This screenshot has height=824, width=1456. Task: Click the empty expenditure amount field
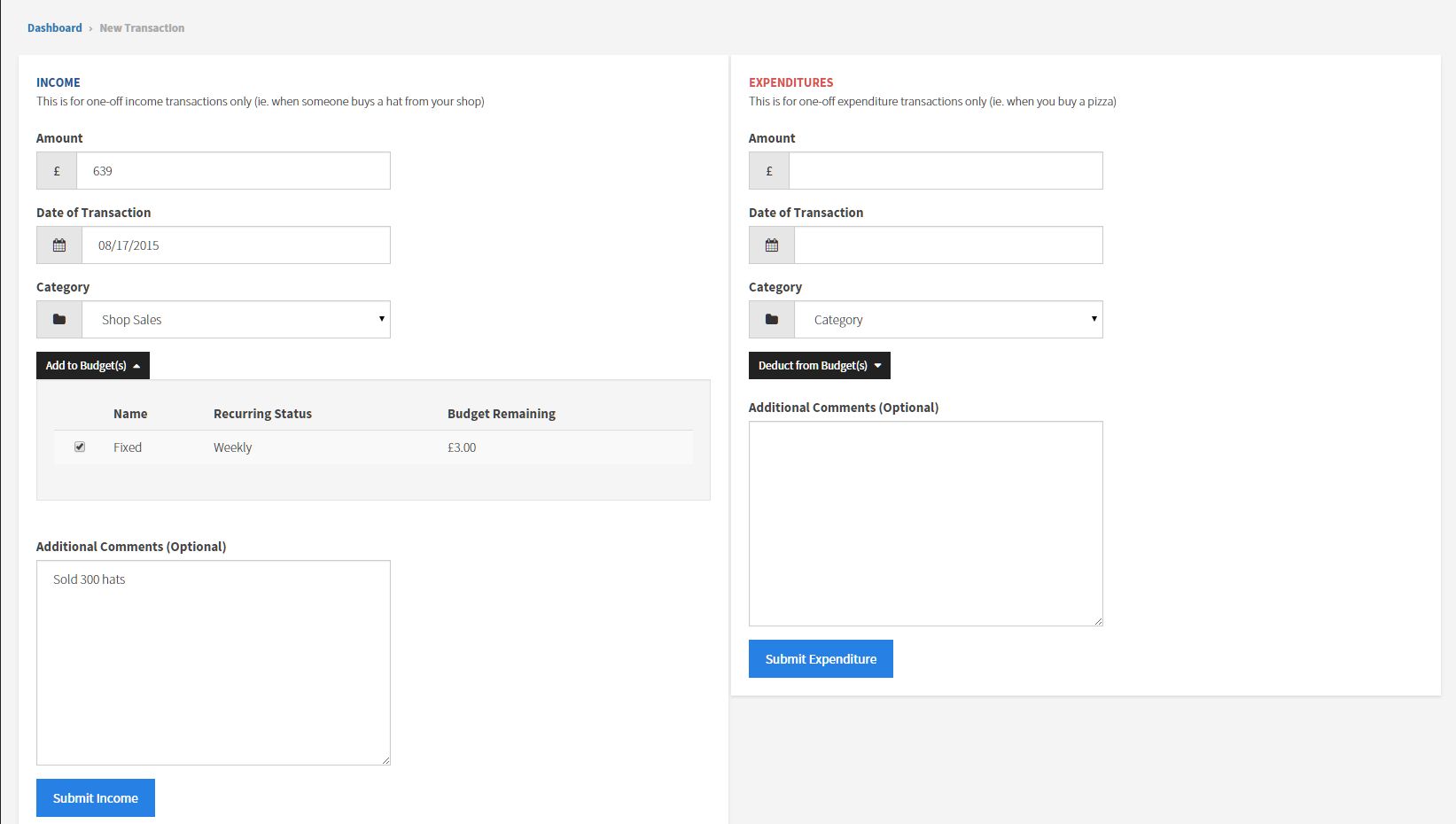946,171
